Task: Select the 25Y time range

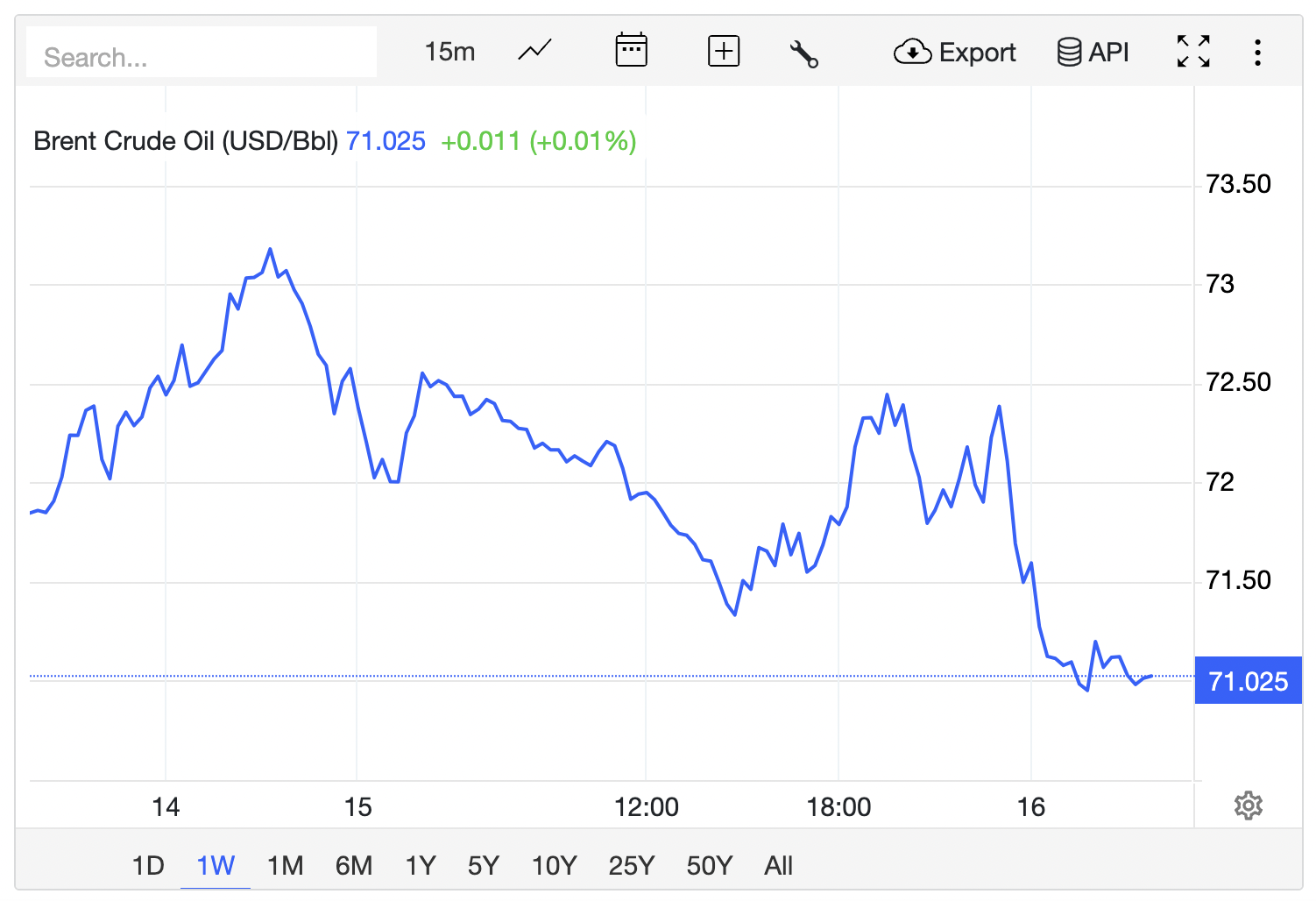Action: coord(632,866)
